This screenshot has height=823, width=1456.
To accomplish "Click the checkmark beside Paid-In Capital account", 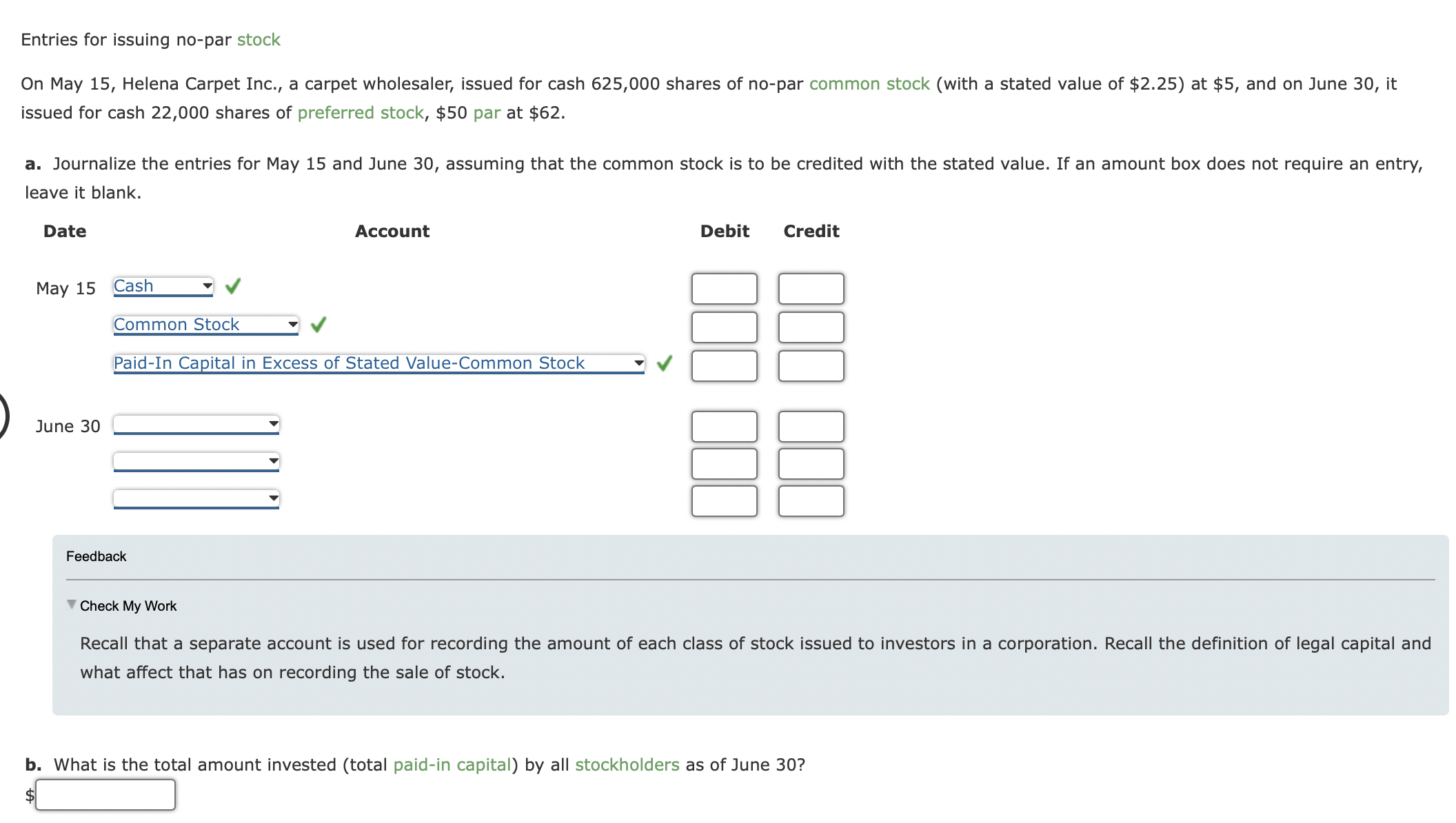I will [x=664, y=363].
